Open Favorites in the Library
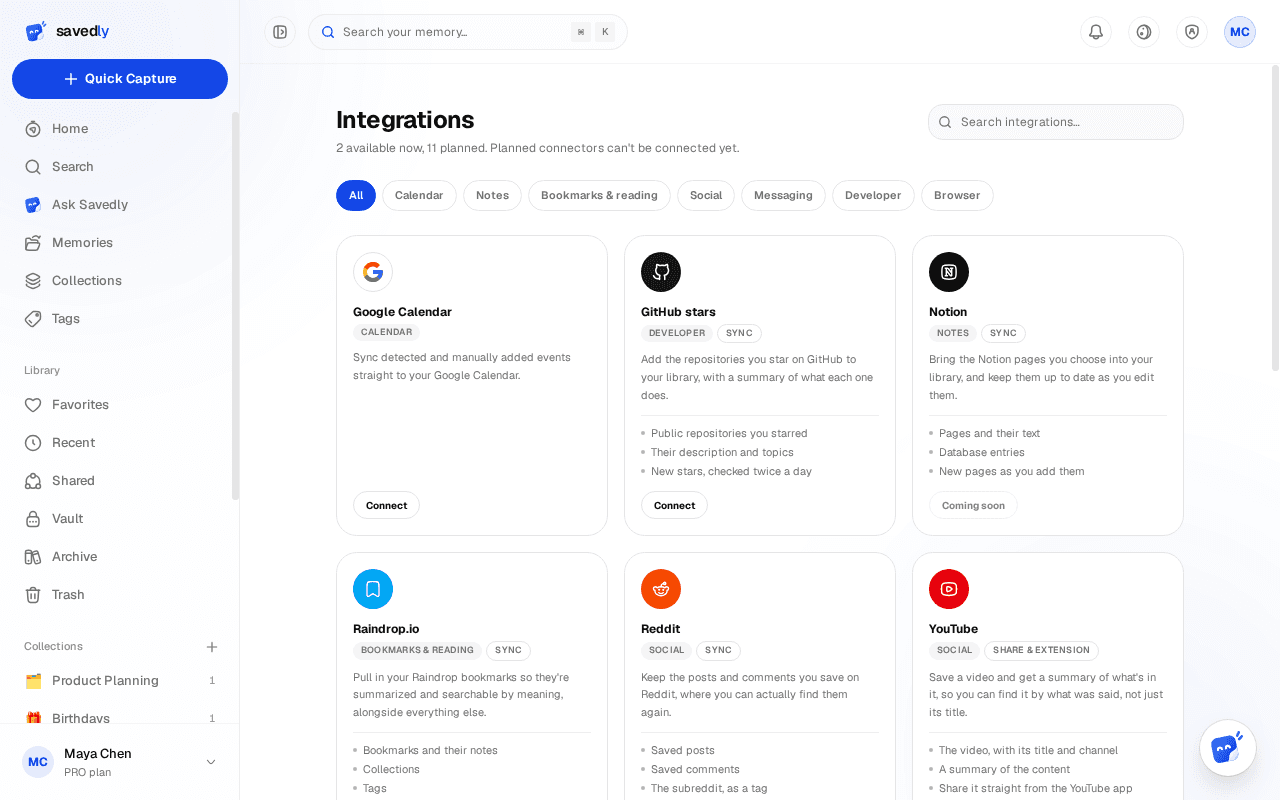 [120, 405]
